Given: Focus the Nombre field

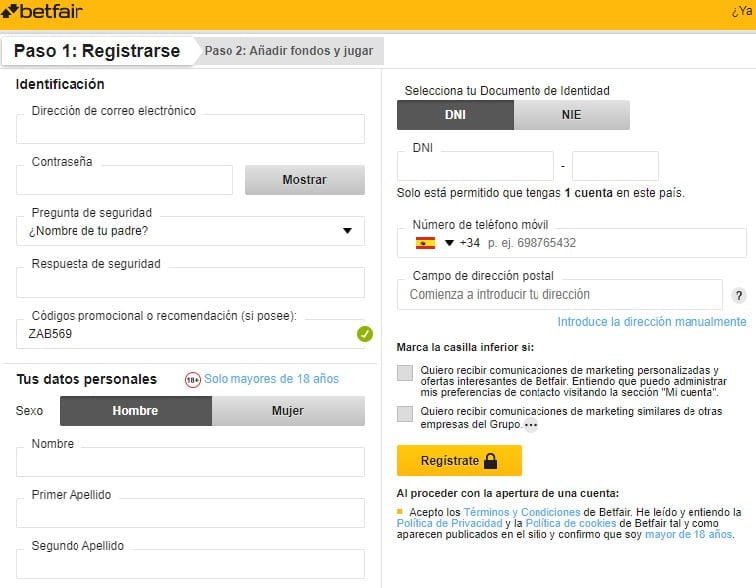Looking at the screenshot, I should tap(190, 462).
